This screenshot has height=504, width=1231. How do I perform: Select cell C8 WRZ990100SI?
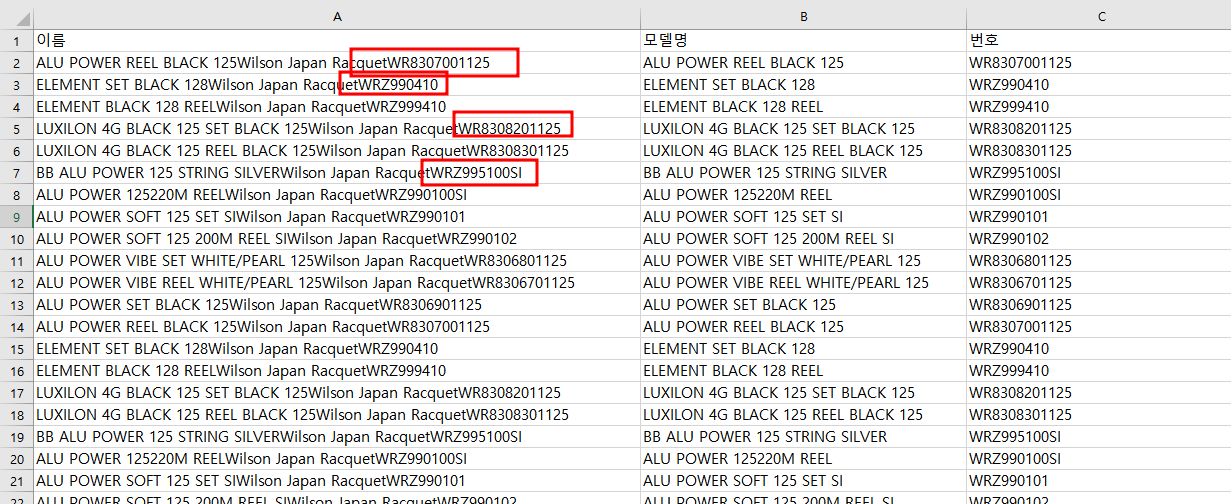(1099, 195)
